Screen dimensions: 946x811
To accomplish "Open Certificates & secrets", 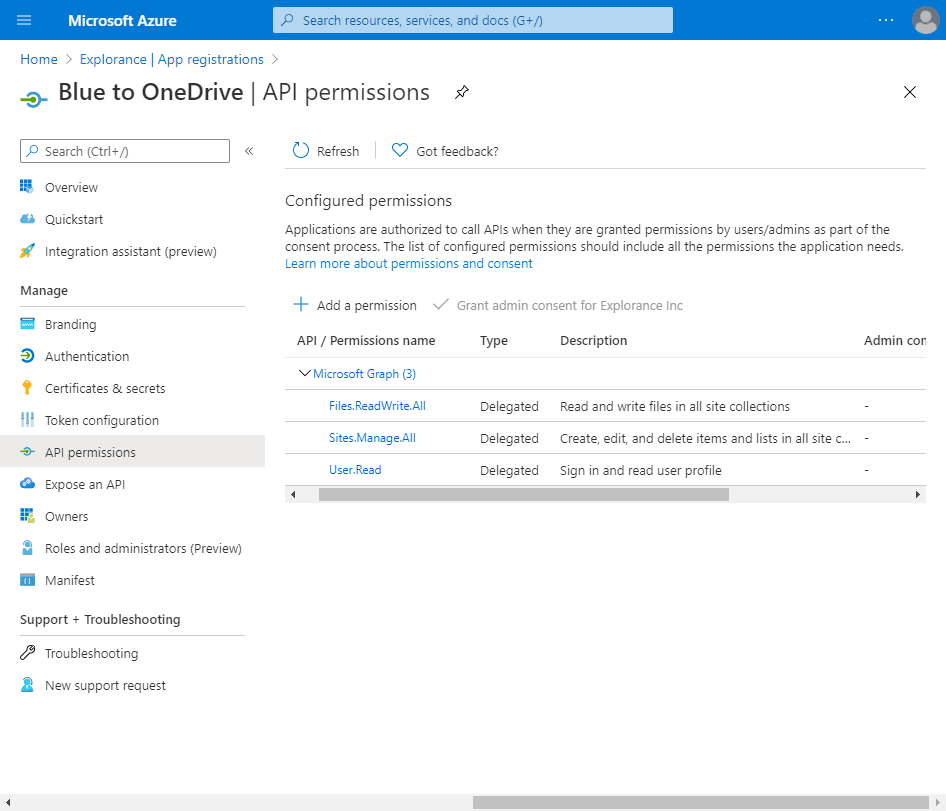I will [105, 388].
